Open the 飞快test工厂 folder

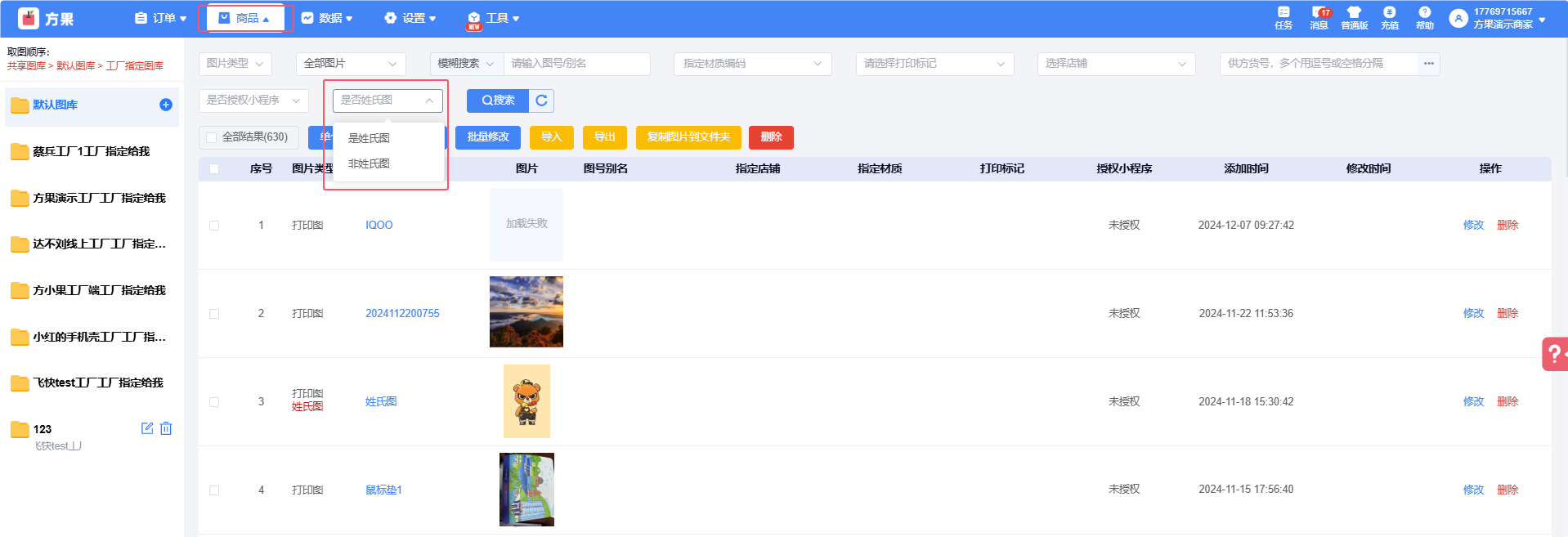[x=92, y=383]
